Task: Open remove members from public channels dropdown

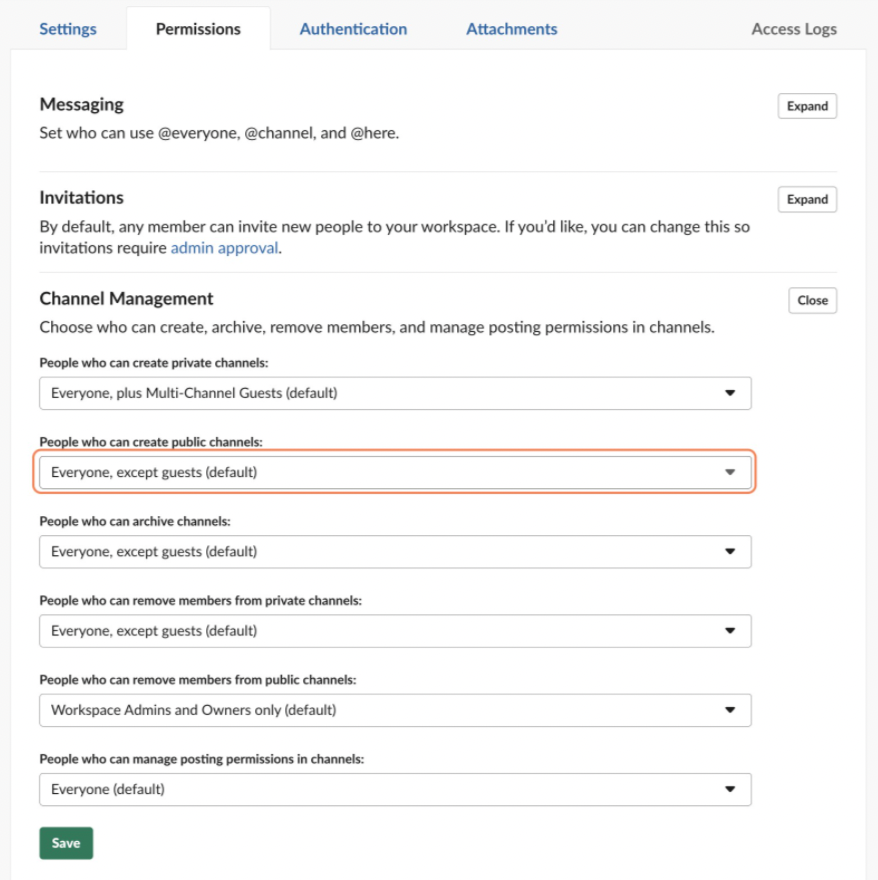Action: pos(395,710)
